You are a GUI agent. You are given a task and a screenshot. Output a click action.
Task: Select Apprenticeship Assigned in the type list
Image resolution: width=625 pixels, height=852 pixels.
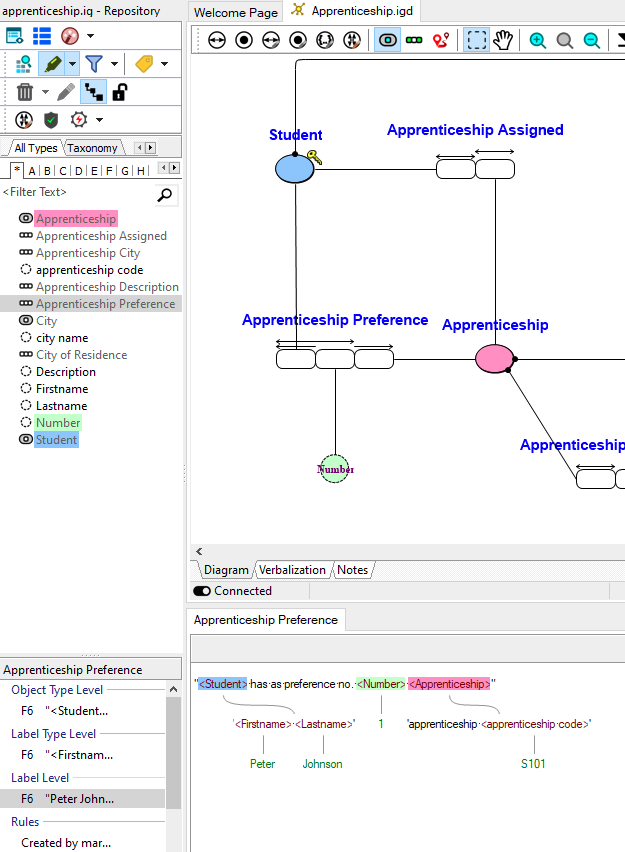101,236
